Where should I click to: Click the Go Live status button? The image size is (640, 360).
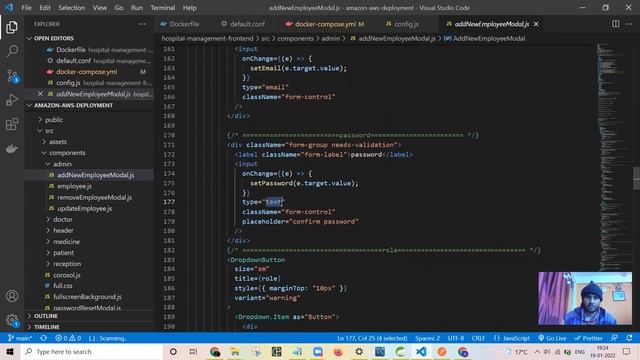point(552,338)
